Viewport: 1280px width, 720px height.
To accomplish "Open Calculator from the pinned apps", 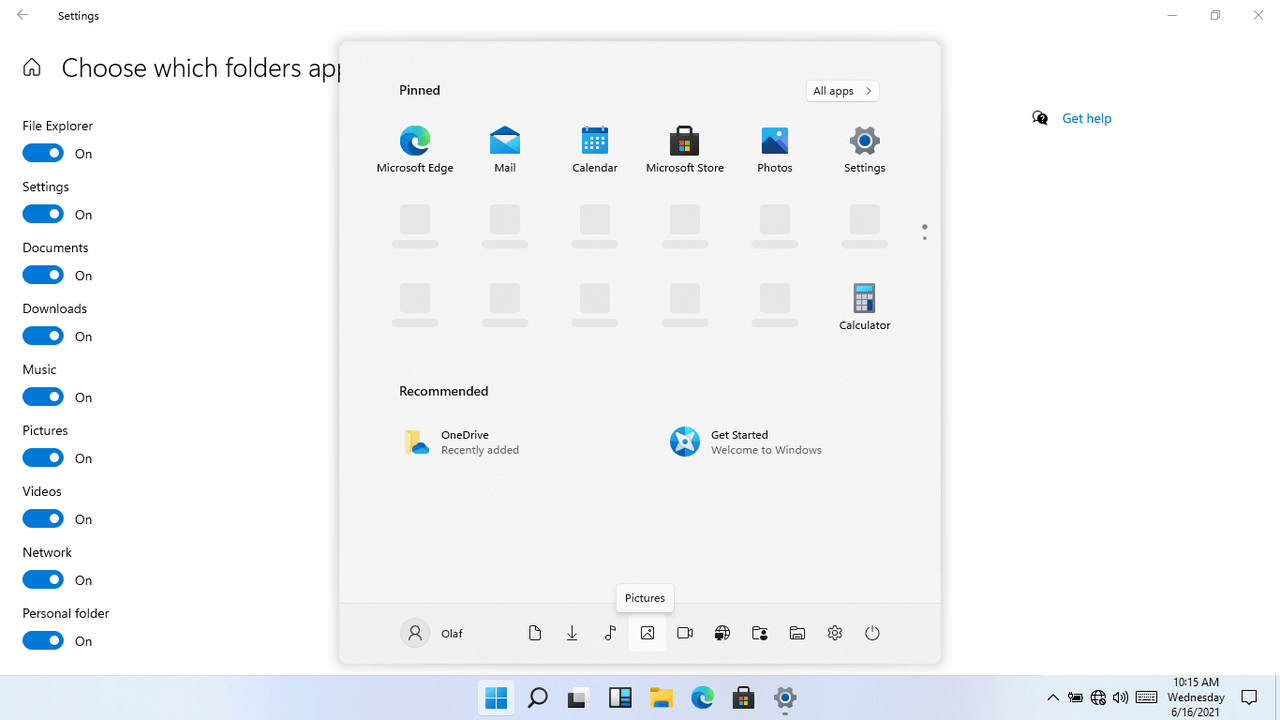I will tap(864, 305).
